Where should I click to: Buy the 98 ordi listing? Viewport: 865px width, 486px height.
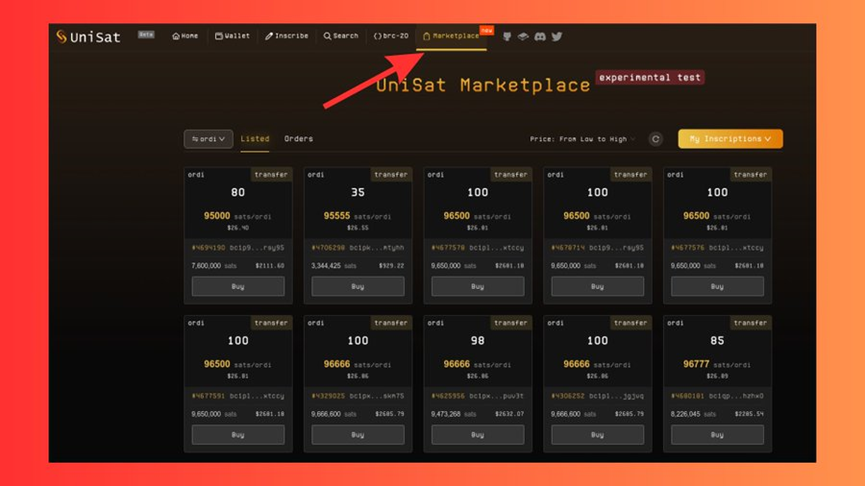tap(477, 435)
